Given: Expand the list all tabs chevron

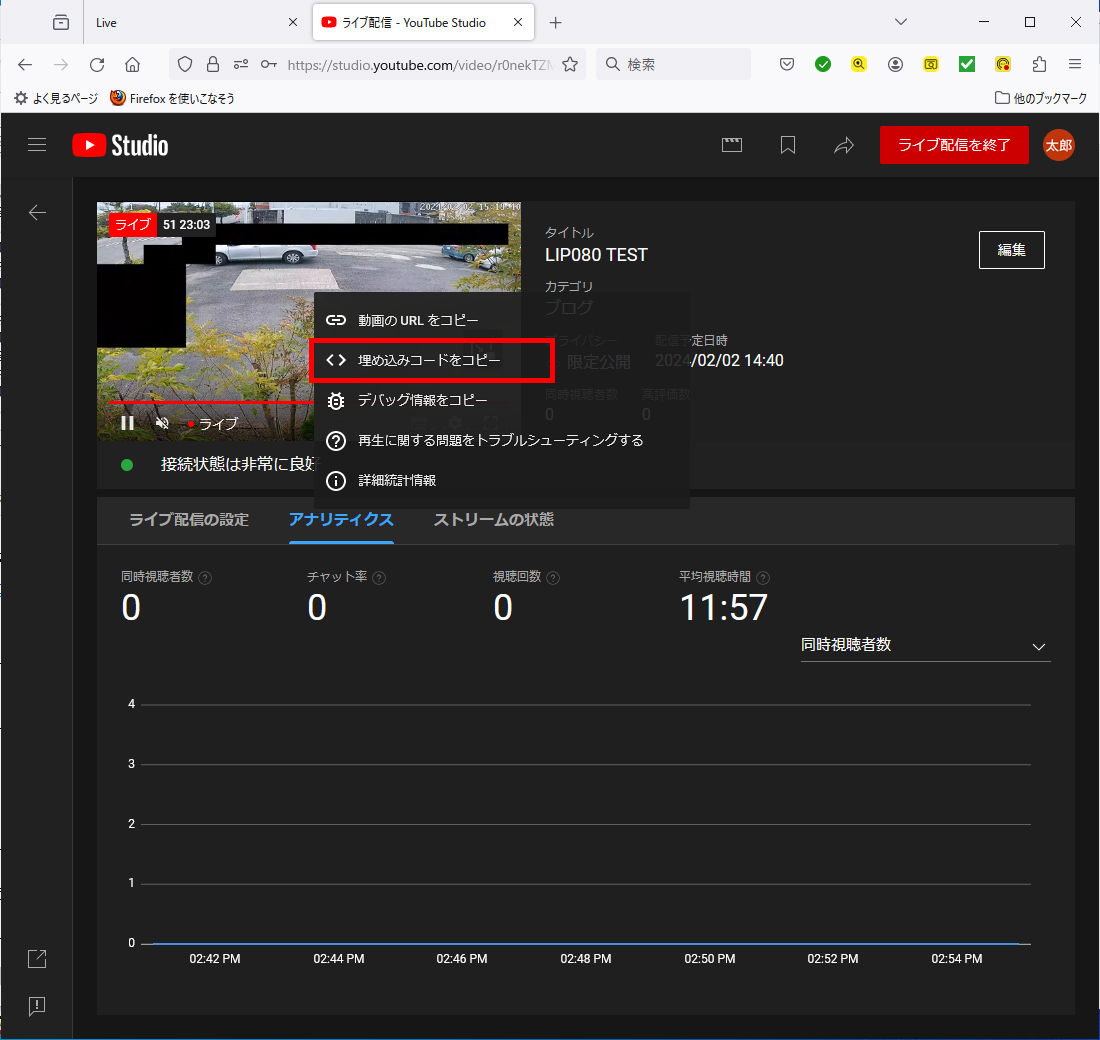Looking at the screenshot, I should click(901, 22).
